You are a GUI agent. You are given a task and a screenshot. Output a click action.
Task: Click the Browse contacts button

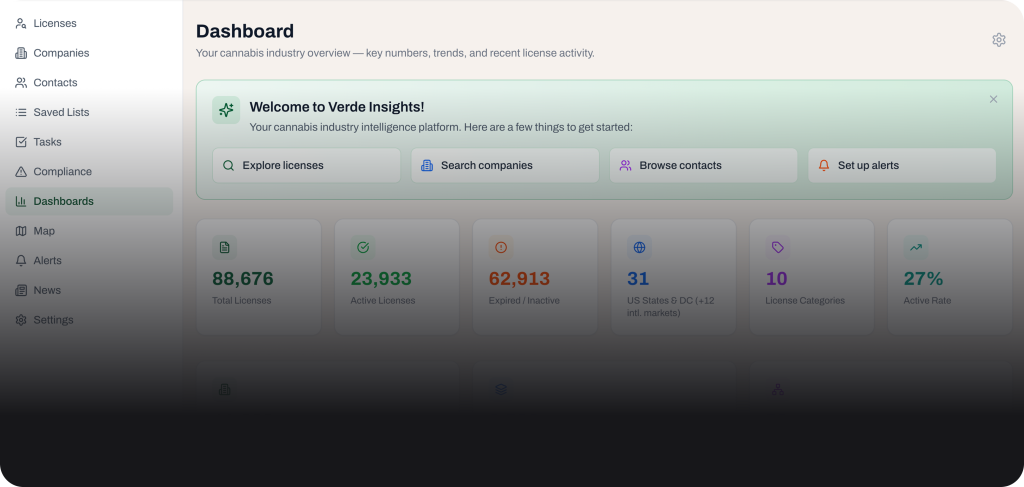(703, 165)
